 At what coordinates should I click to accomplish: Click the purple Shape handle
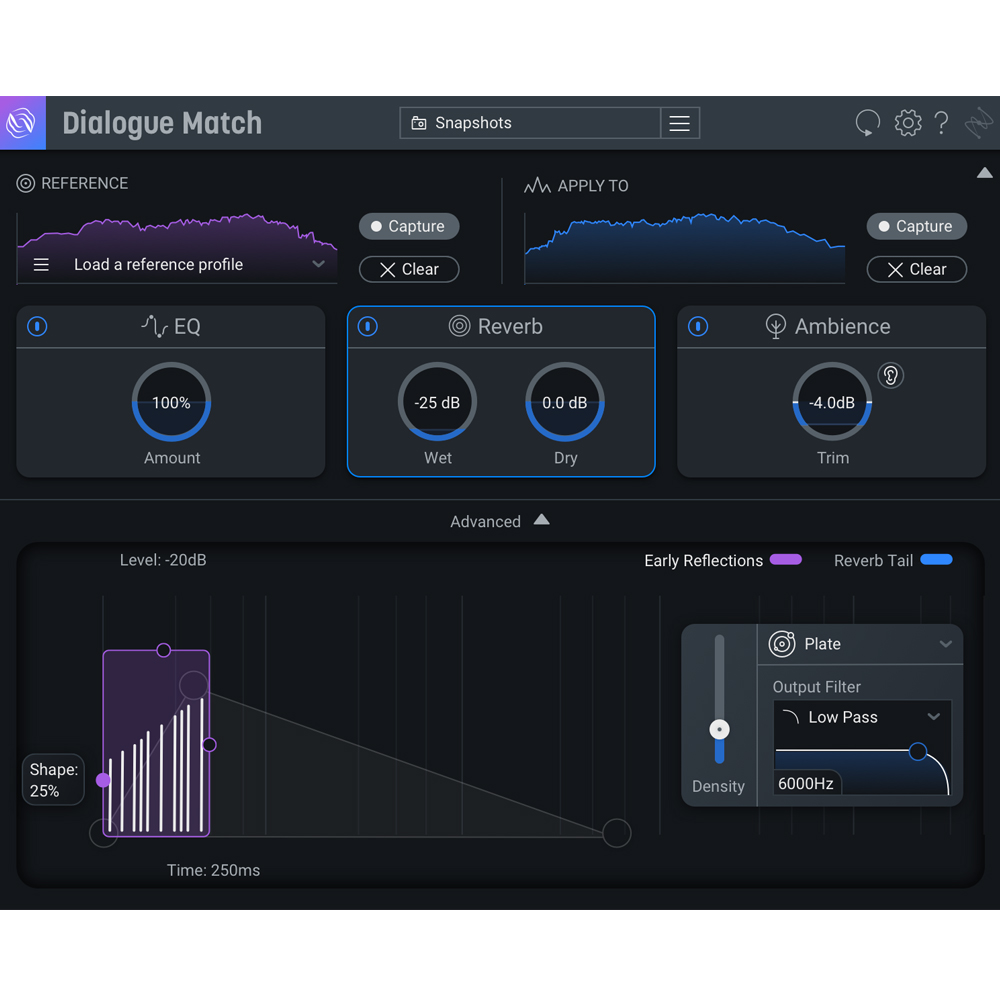[x=103, y=780]
